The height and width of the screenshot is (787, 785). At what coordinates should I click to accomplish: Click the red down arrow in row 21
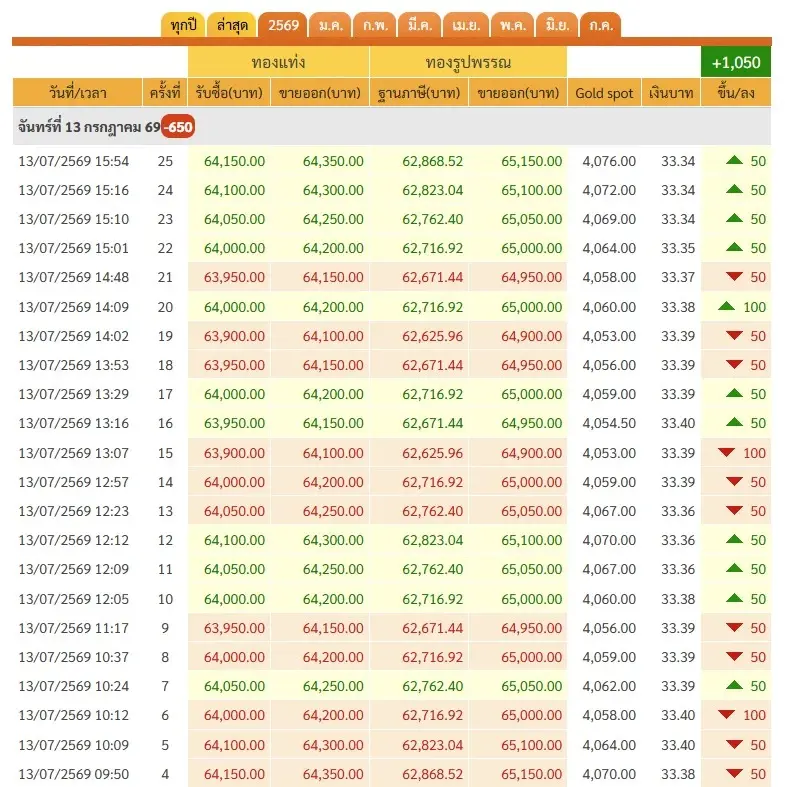click(734, 276)
